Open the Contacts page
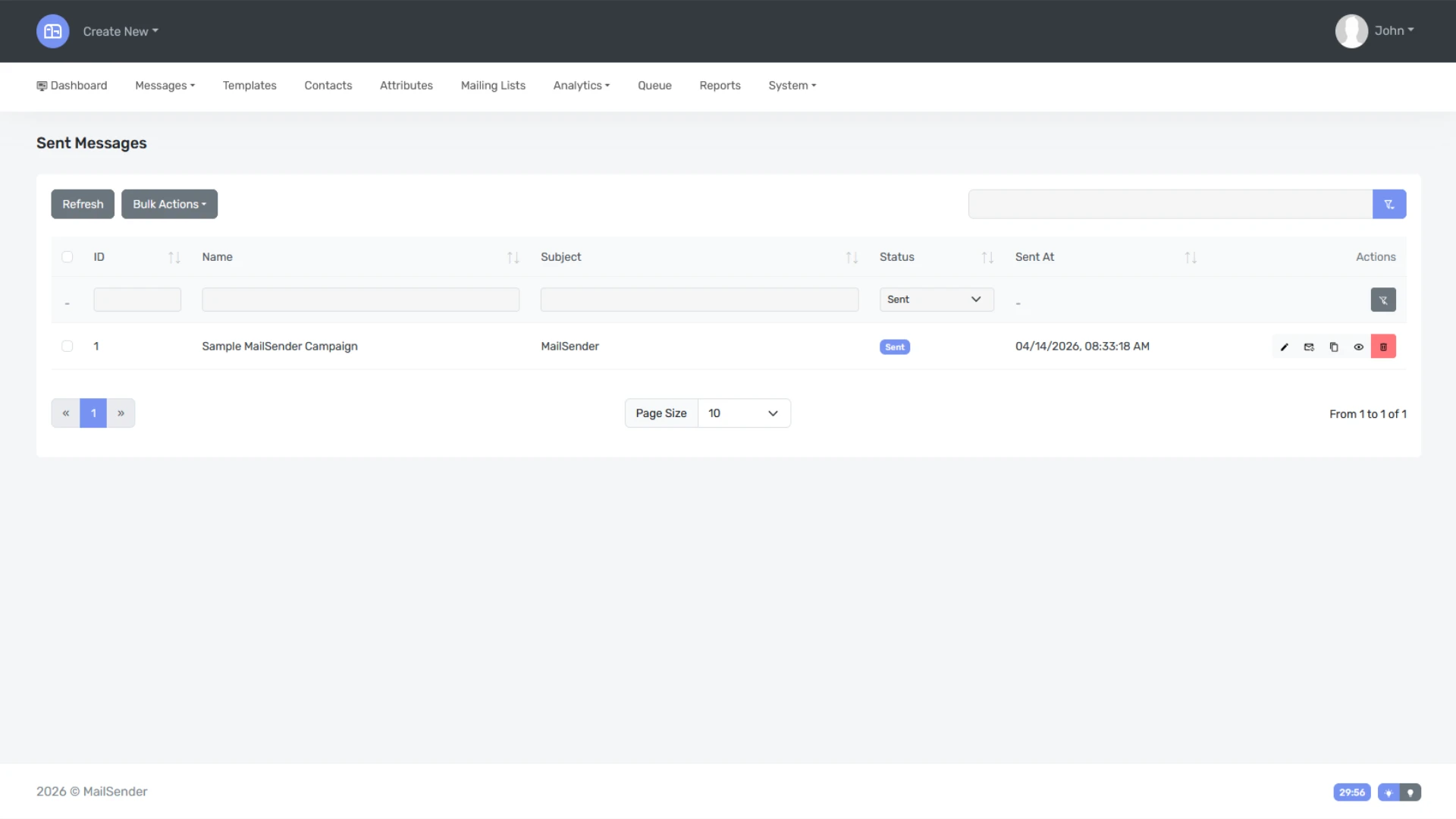1456x819 pixels. 328,86
